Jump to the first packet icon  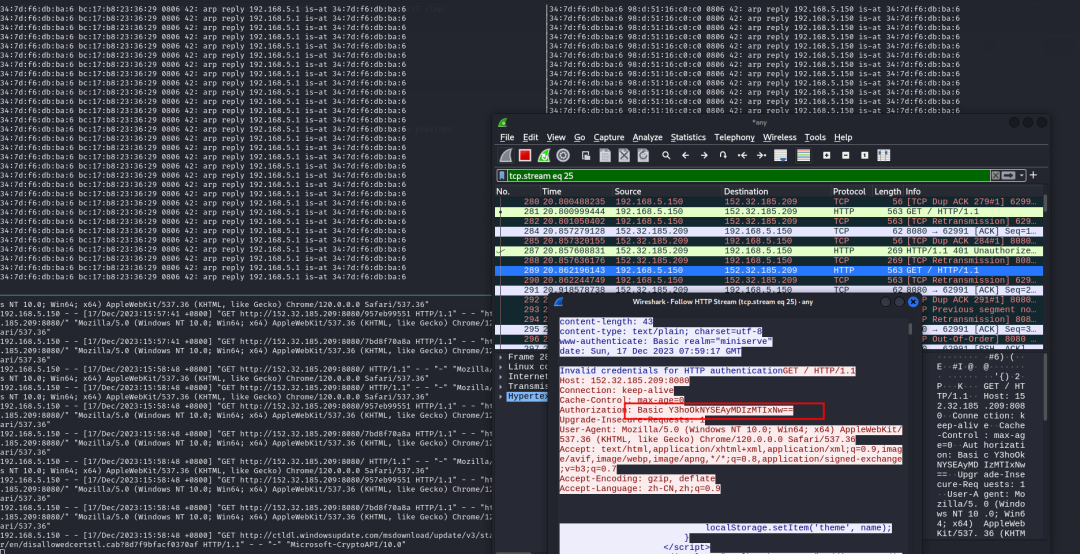(x=742, y=156)
